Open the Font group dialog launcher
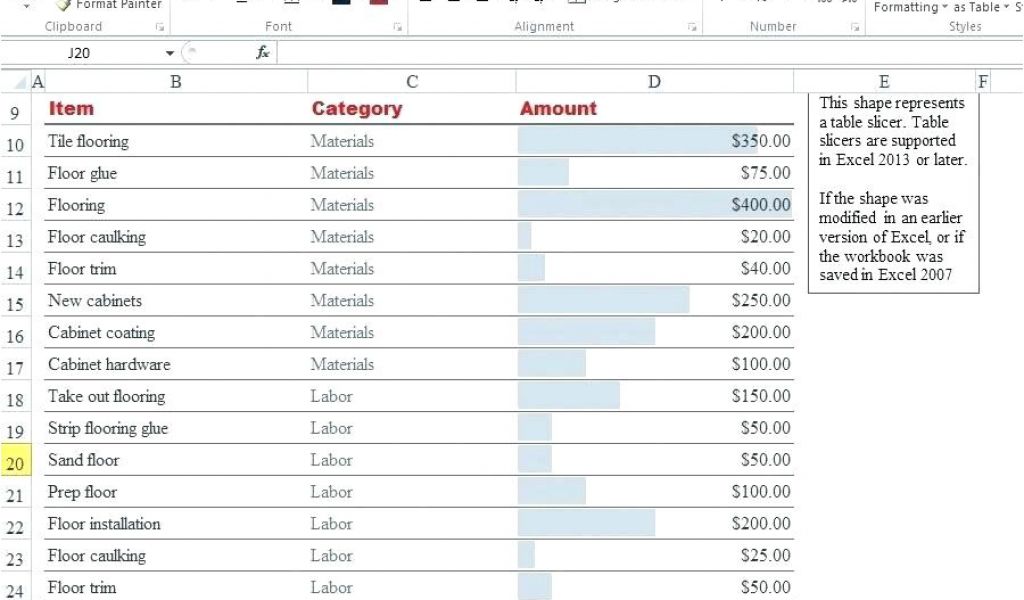The image size is (1024, 600). [398, 27]
